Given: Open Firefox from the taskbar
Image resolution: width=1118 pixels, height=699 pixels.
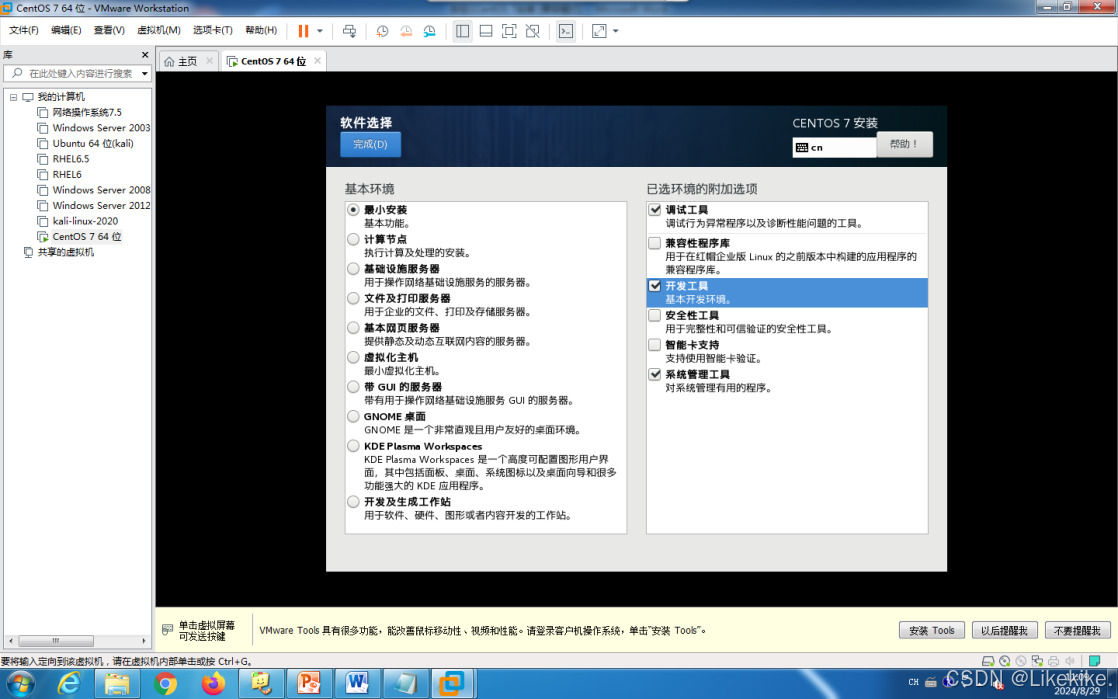Looking at the screenshot, I should 212,684.
